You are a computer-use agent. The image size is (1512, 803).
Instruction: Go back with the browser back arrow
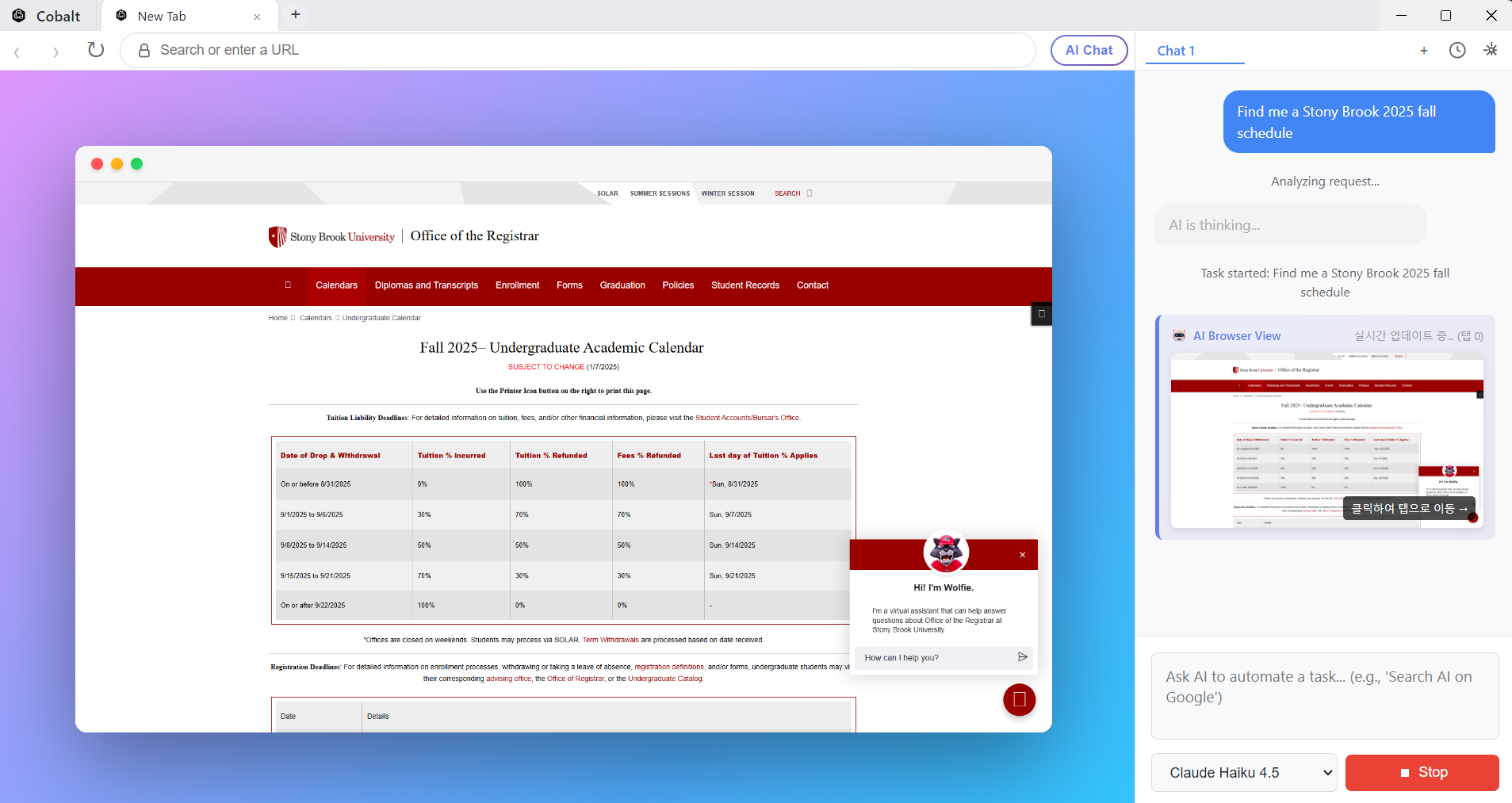(17, 52)
